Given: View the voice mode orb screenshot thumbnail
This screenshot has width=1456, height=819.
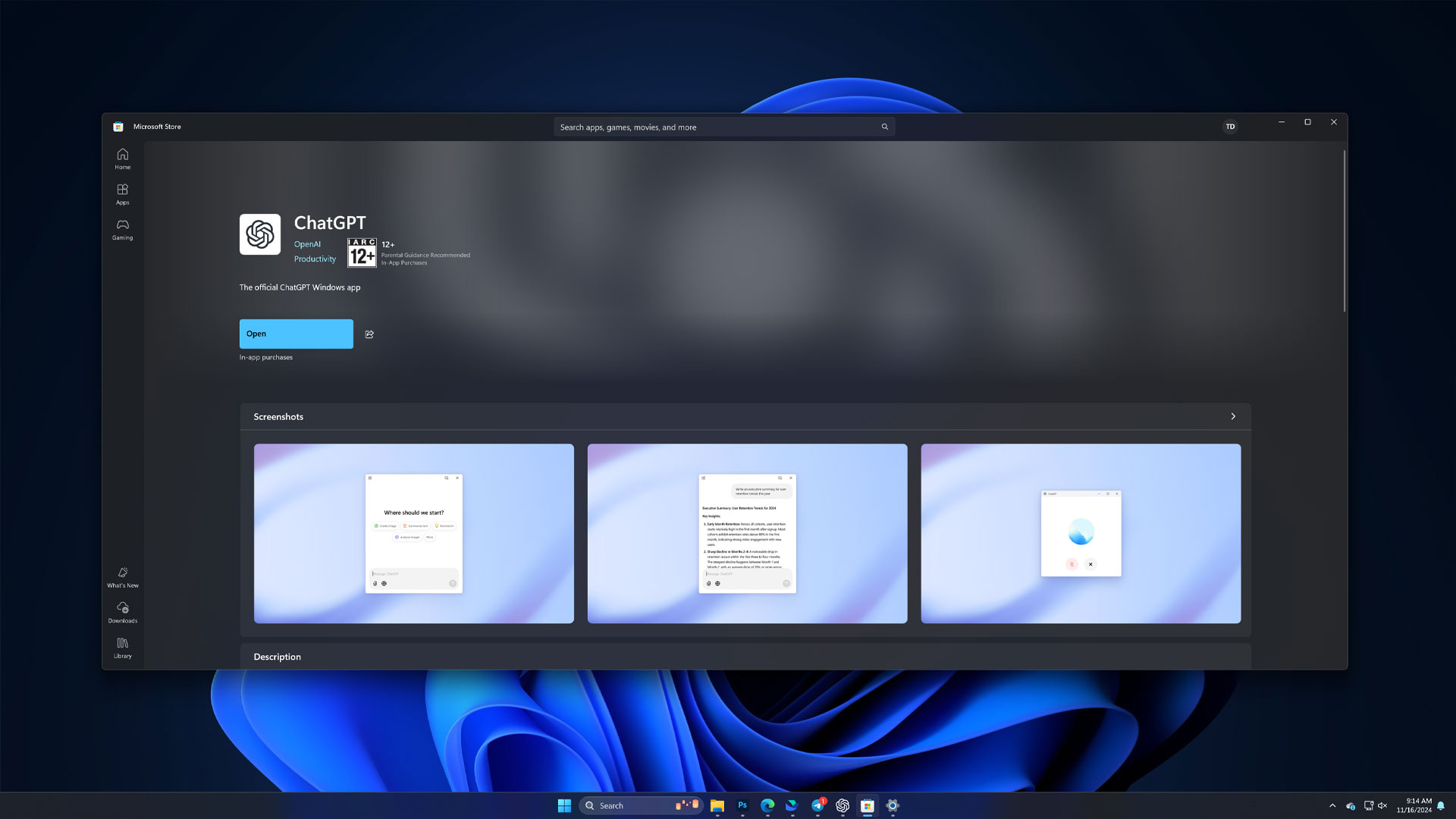Looking at the screenshot, I should pyautogui.click(x=1081, y=533).
